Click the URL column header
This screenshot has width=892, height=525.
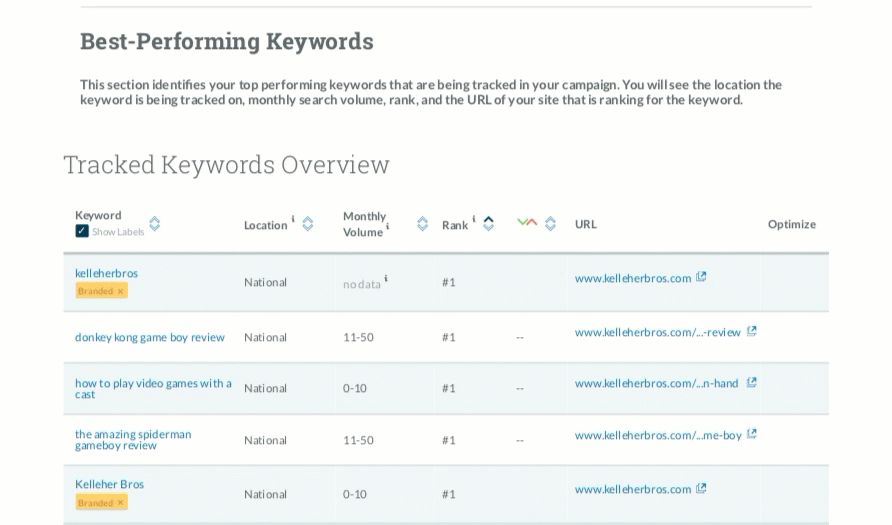(585, 224)
